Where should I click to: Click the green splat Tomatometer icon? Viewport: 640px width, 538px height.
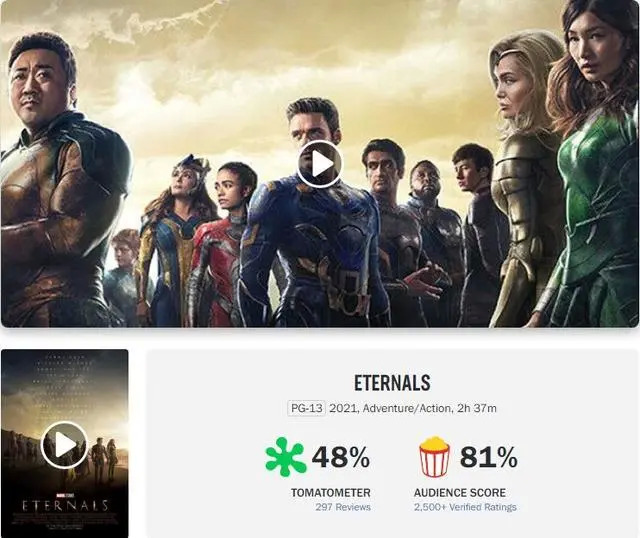tap(285, 457)
